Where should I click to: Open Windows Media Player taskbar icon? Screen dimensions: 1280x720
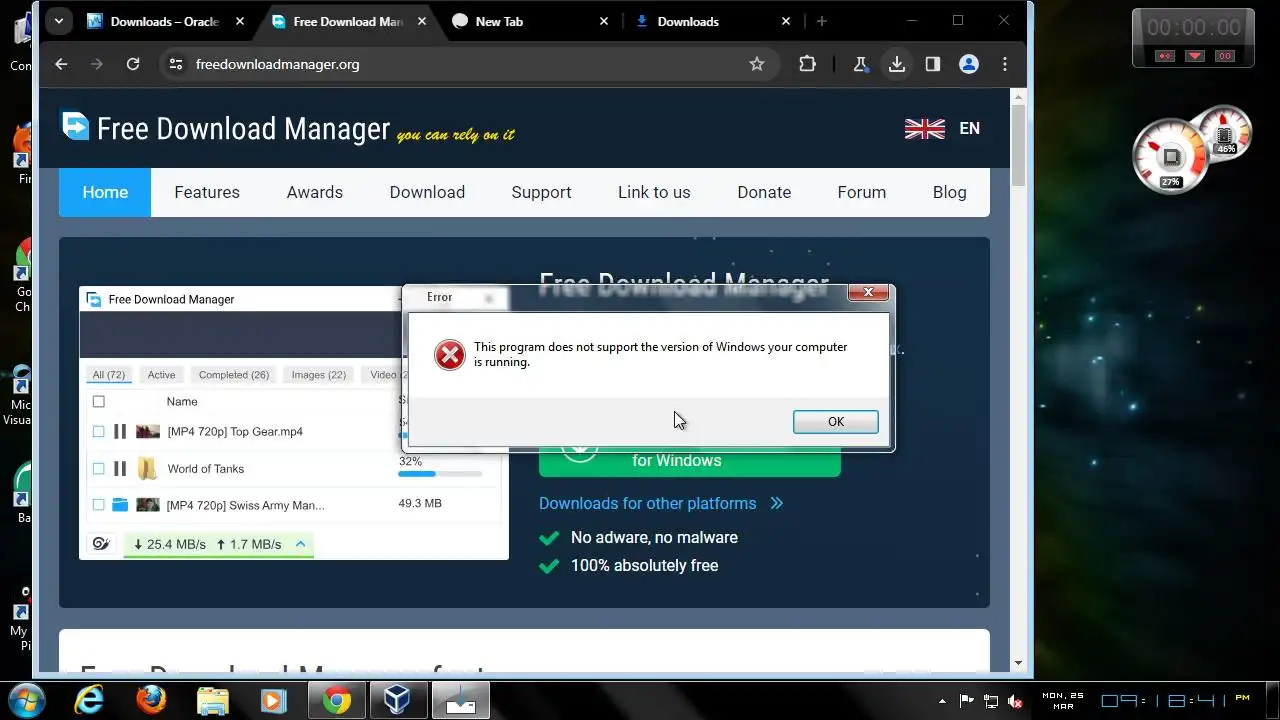coord(273,701)
